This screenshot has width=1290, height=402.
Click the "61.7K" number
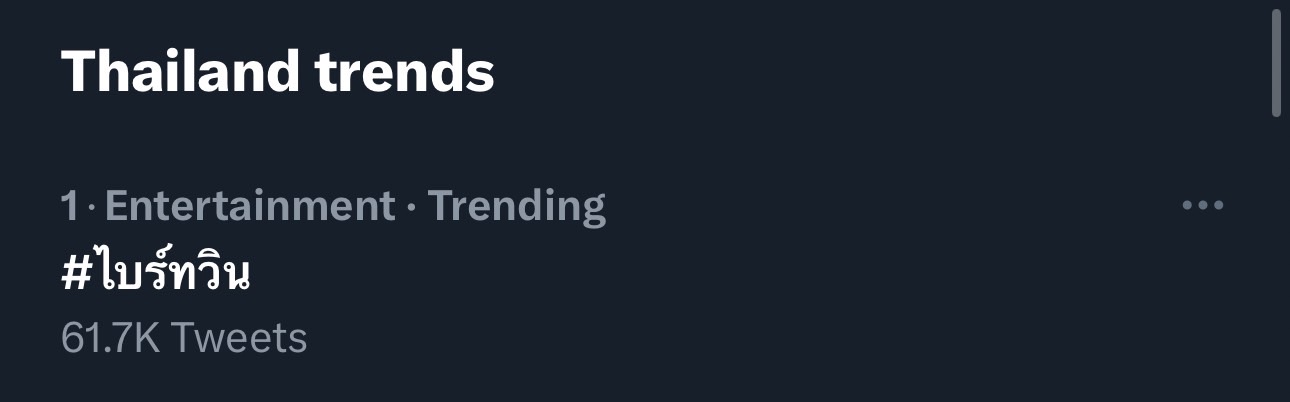coord(110,338)
